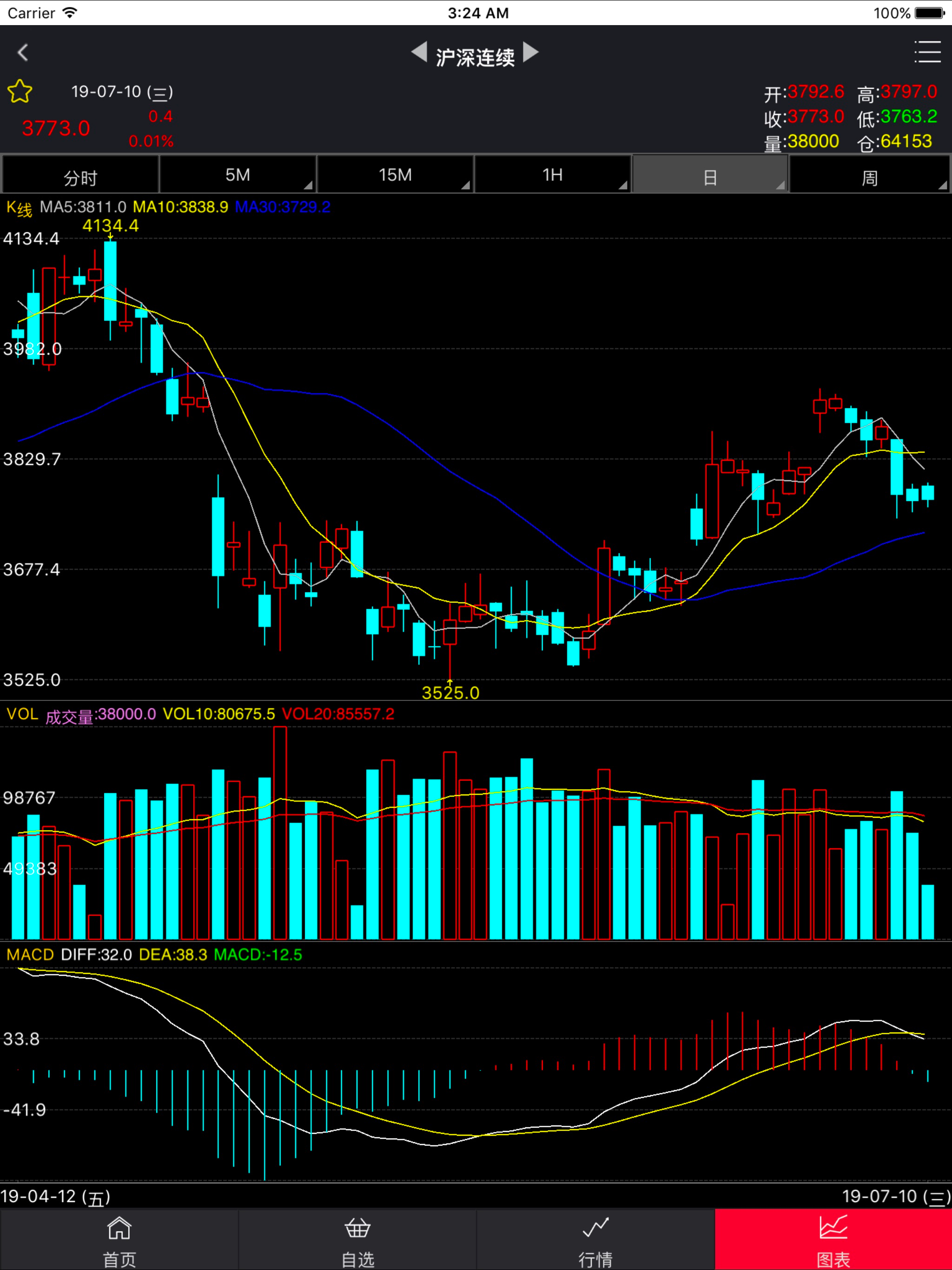This screenshot has height=1270, width=952.
Task: Tap the VOL20:85557.2 value
Action: point(338,714)
